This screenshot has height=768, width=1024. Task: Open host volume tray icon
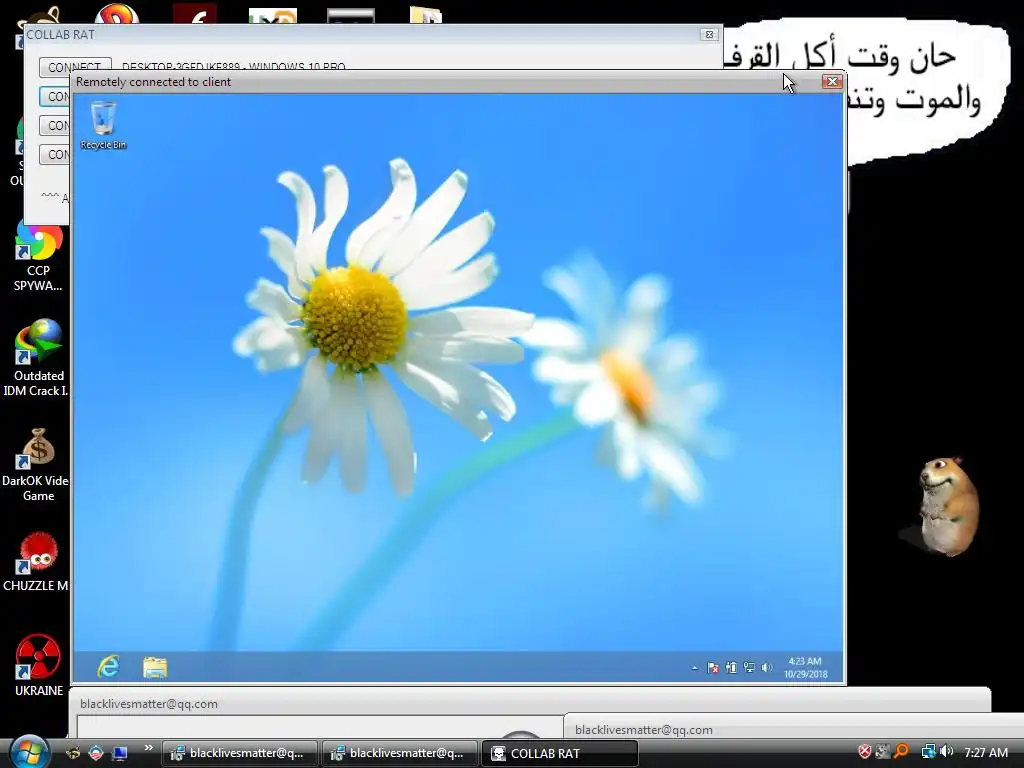coord(946,752)
